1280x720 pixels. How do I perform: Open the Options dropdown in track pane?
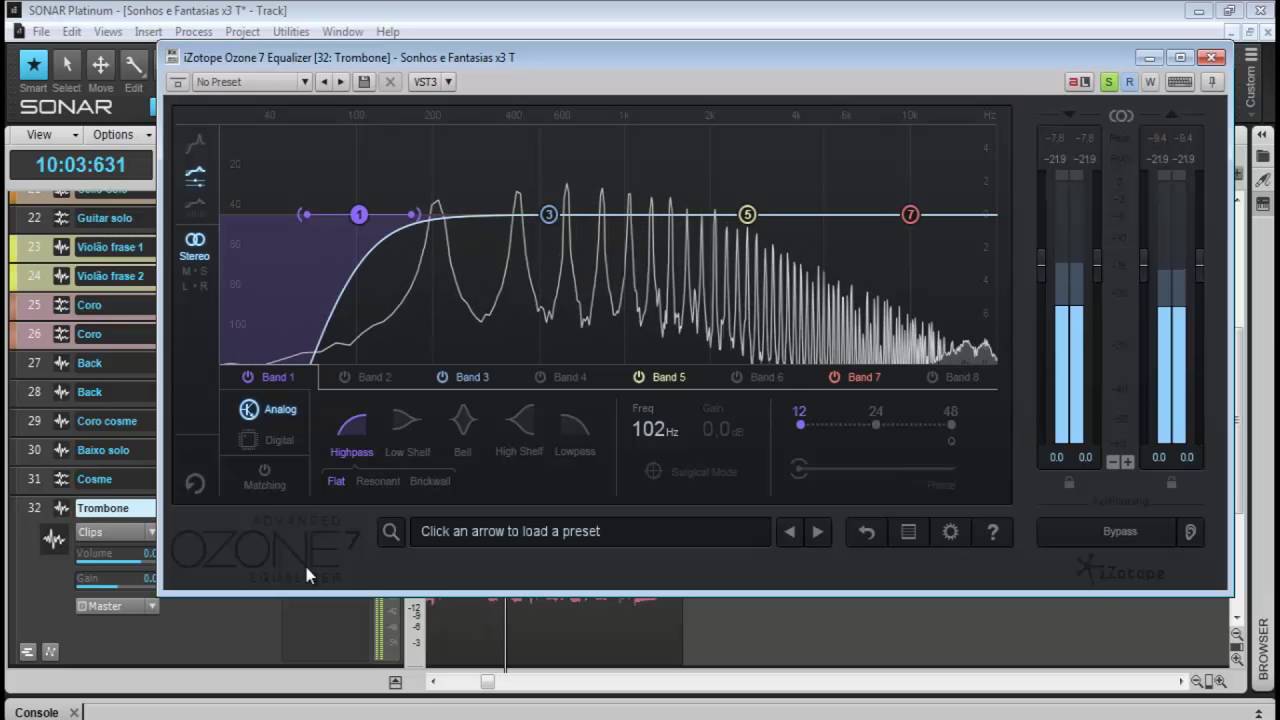tap(121, 135)
